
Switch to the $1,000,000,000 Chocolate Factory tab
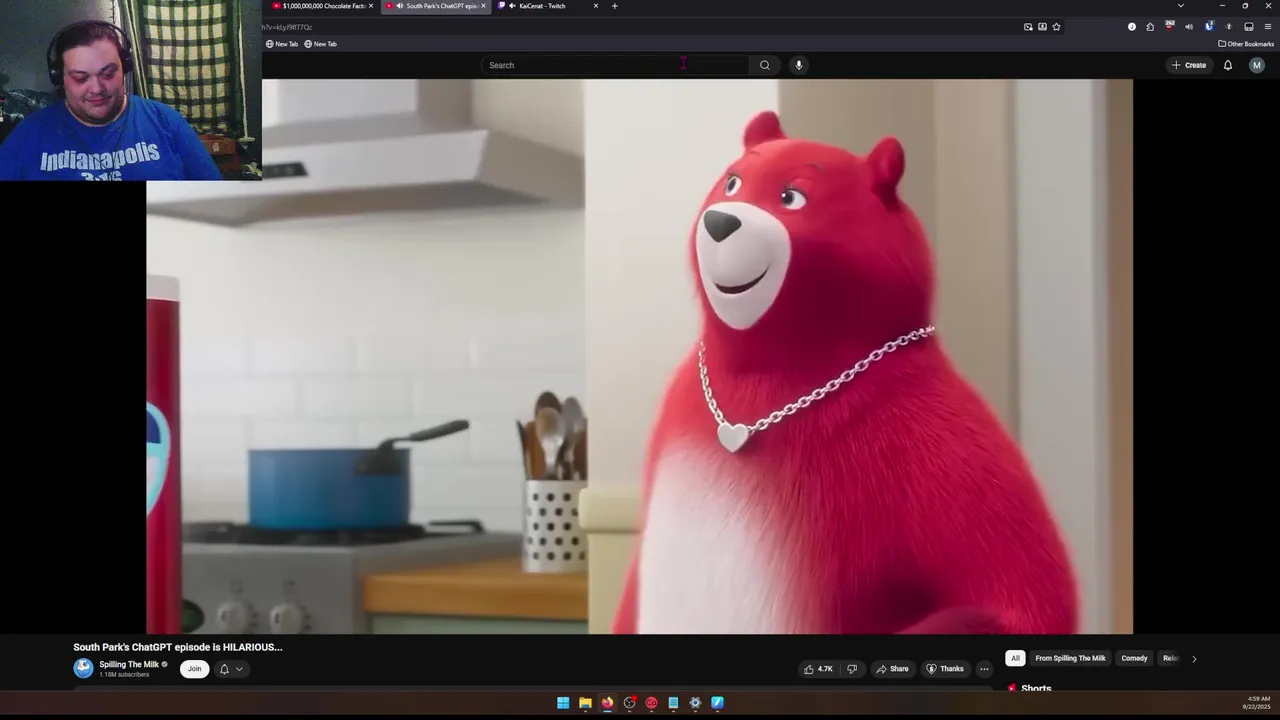(320, 6)
